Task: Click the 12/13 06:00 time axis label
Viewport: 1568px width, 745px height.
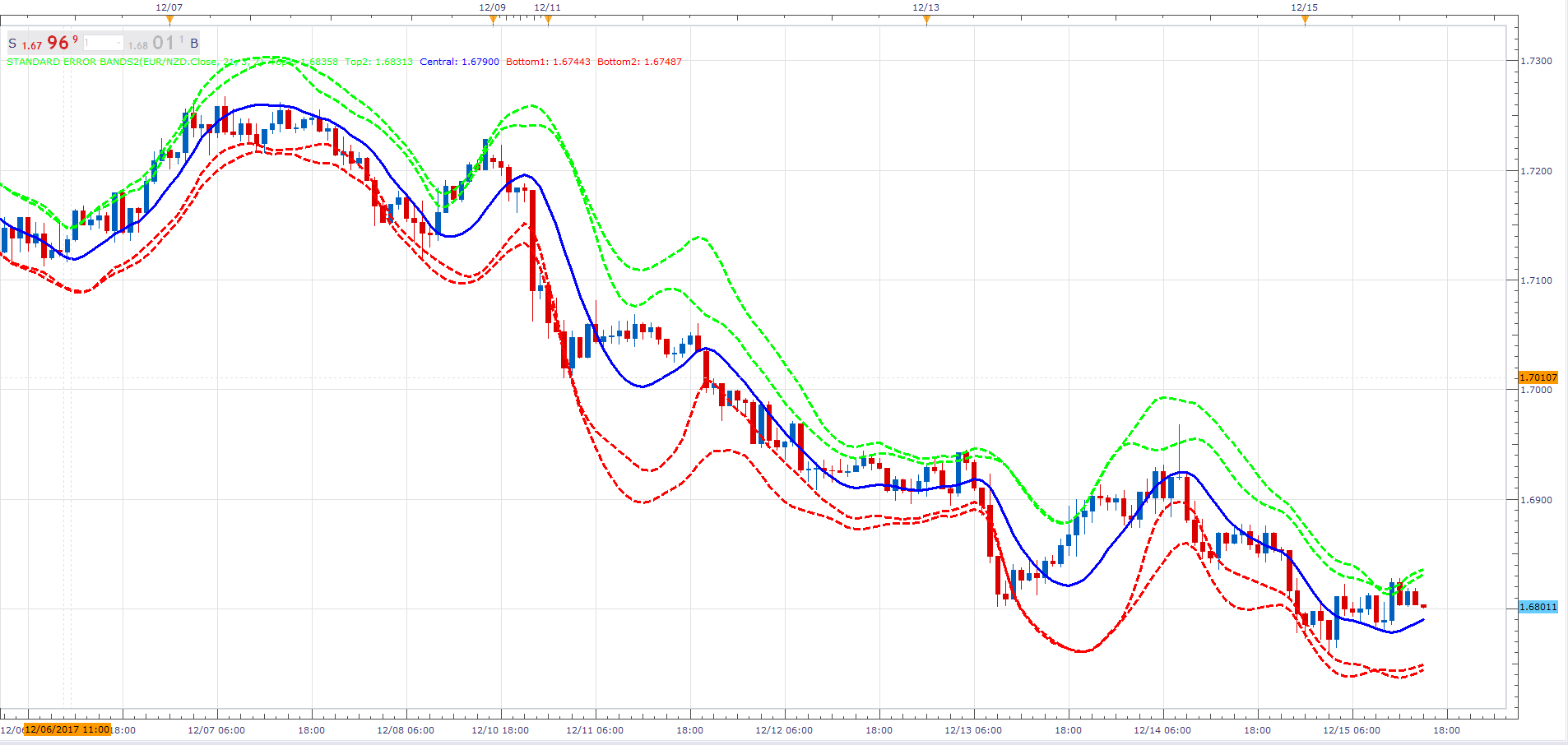Action: point(973,730)
